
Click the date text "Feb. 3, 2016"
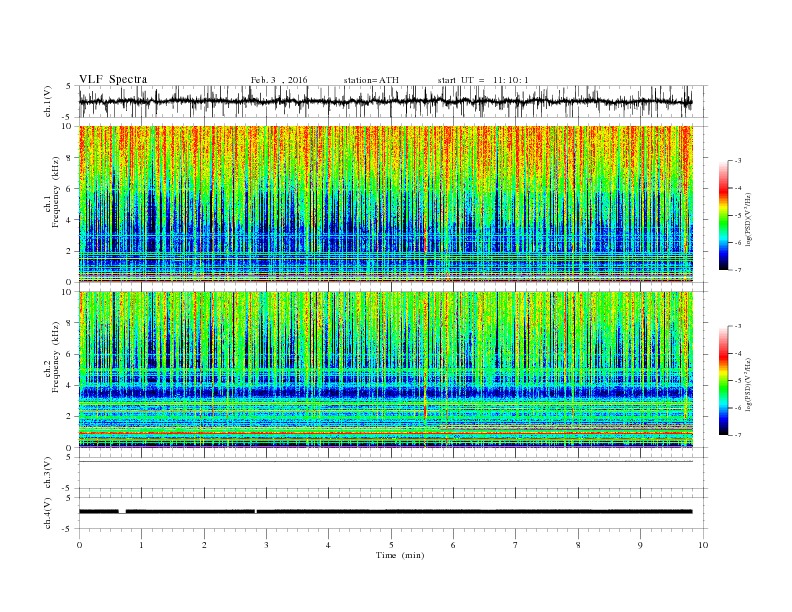click(x=279, y=80)
